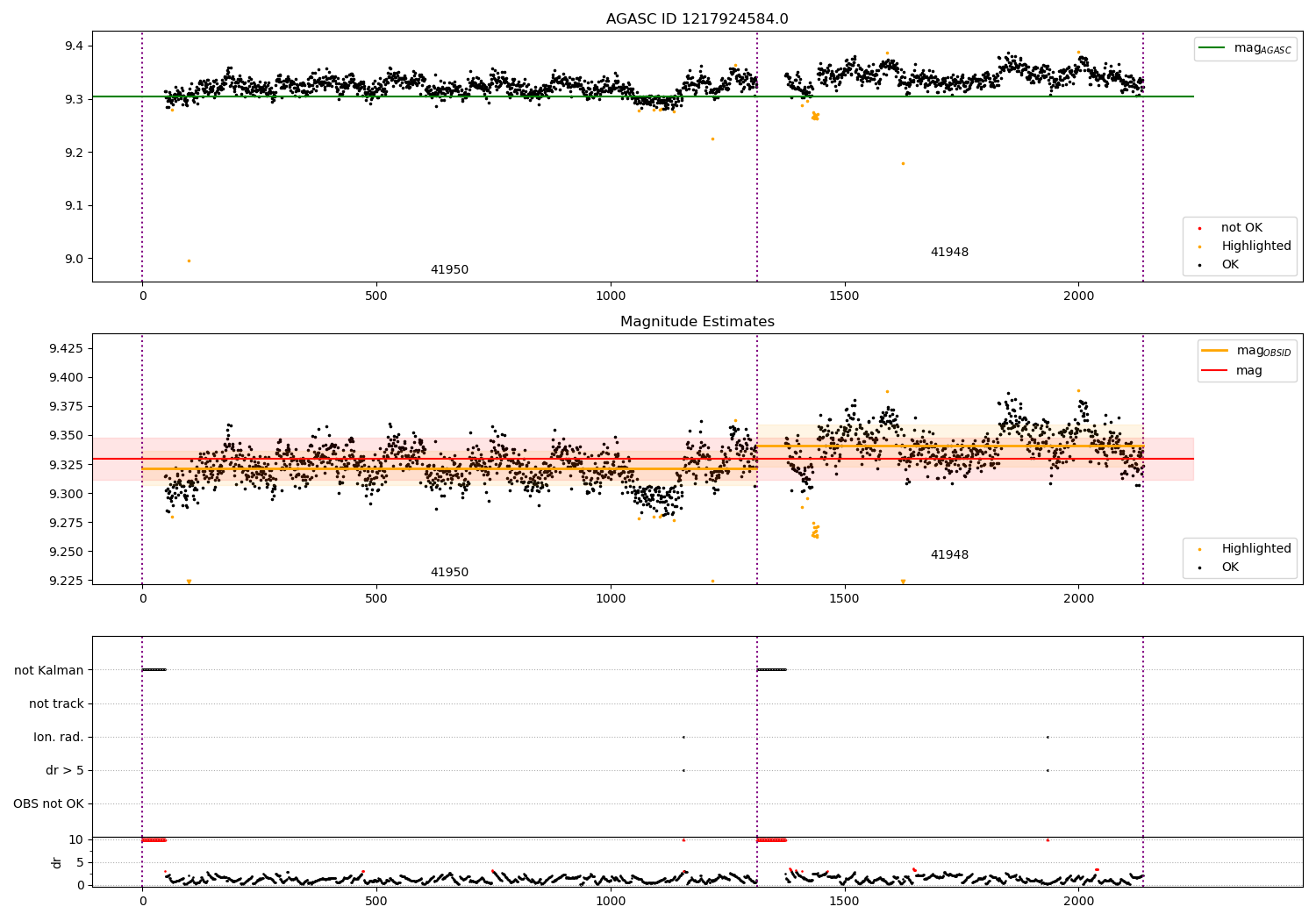Click the 'dr' axis label in the bottom plot

tap(56, 862)
